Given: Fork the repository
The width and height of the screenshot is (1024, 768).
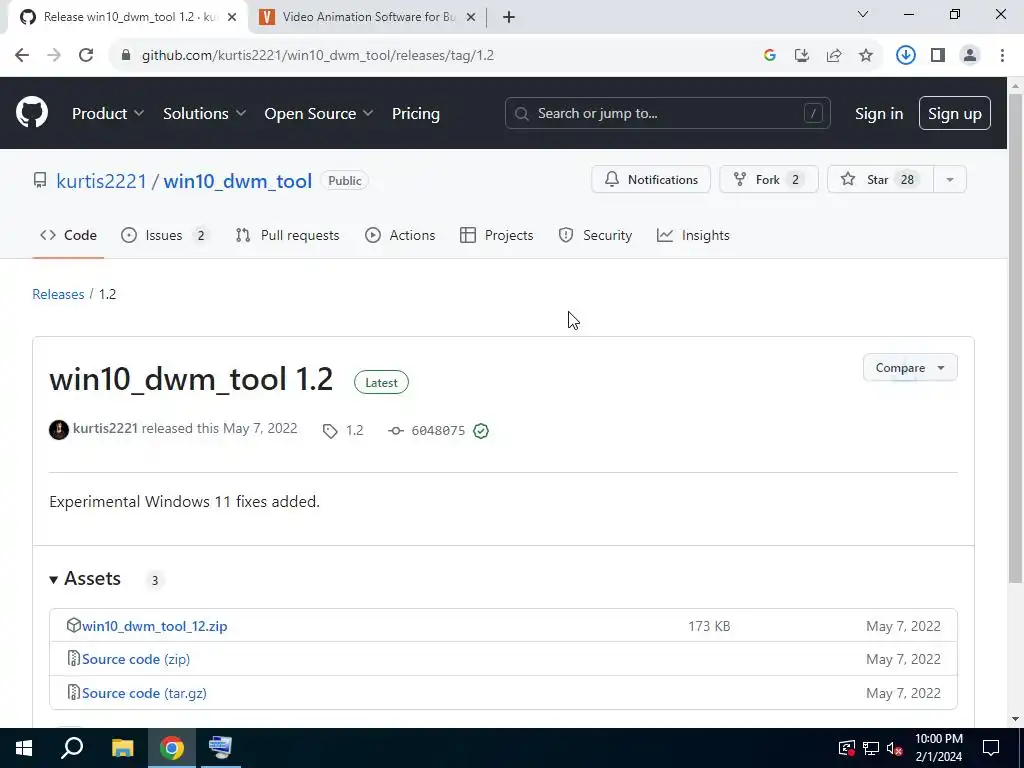Looking at the screenshot, I should click(x=769, y=180).
